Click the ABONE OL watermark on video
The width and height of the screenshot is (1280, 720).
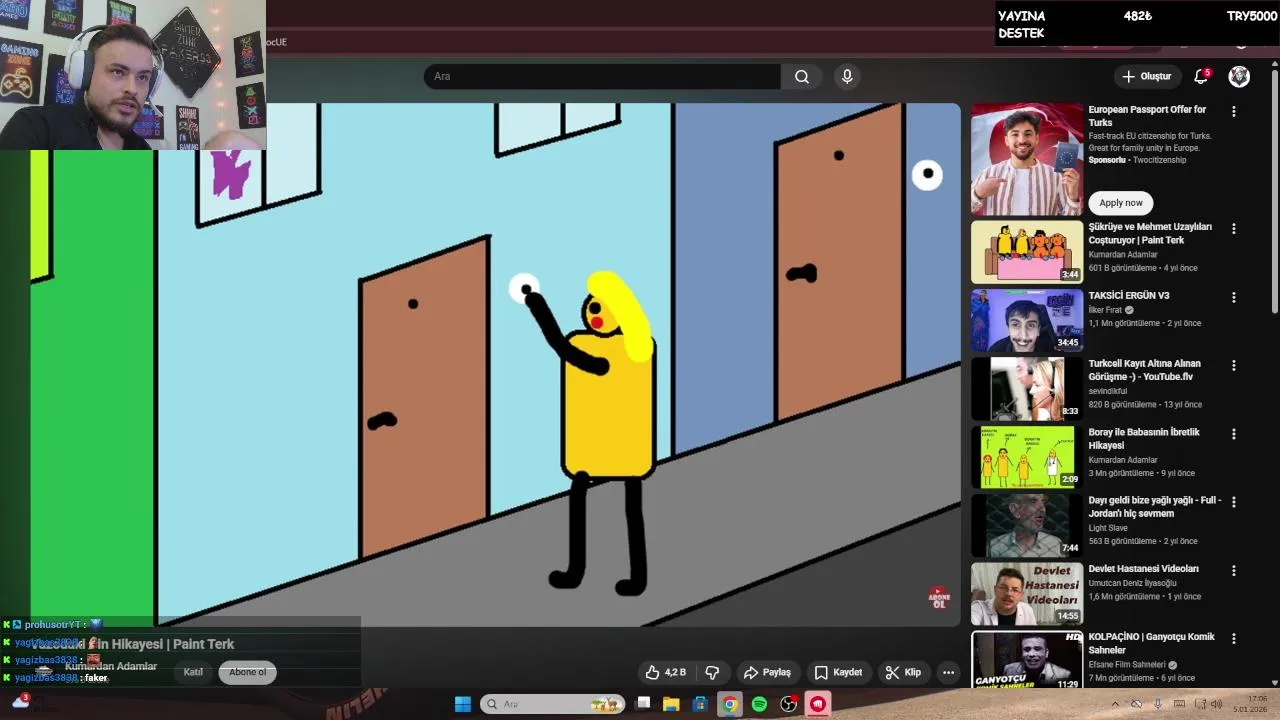tap(938, 598)
